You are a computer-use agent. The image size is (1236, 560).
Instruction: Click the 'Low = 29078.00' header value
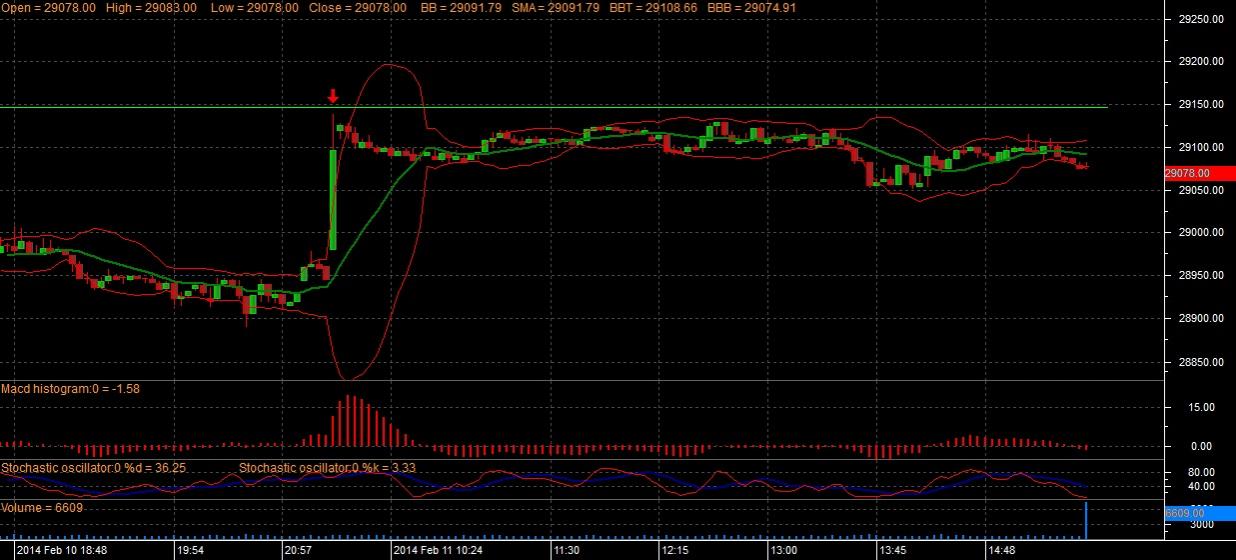pos(254,7)
